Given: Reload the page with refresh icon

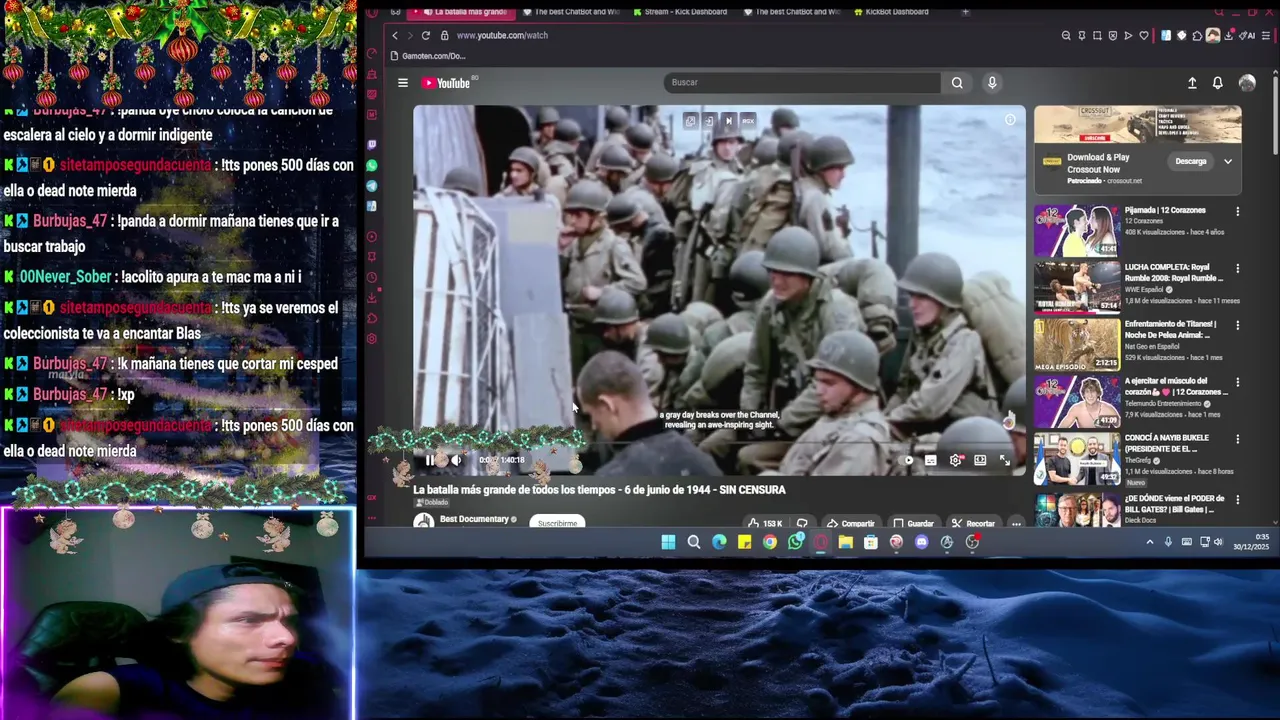Looking at the screenshot, I should 426,35.
